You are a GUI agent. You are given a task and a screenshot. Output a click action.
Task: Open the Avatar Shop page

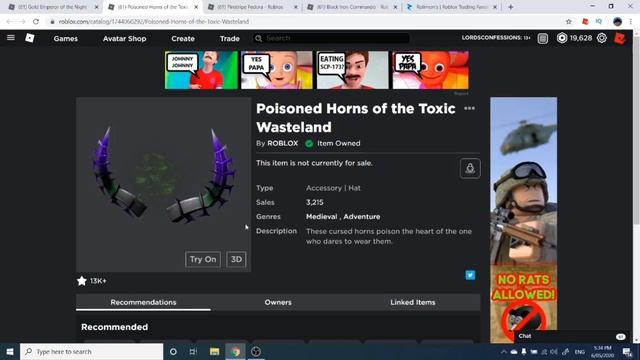point(124,39)
